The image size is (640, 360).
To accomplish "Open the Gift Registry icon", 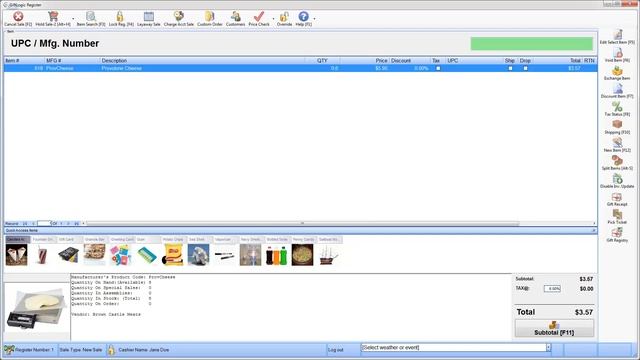I will (x=617, y=233).
